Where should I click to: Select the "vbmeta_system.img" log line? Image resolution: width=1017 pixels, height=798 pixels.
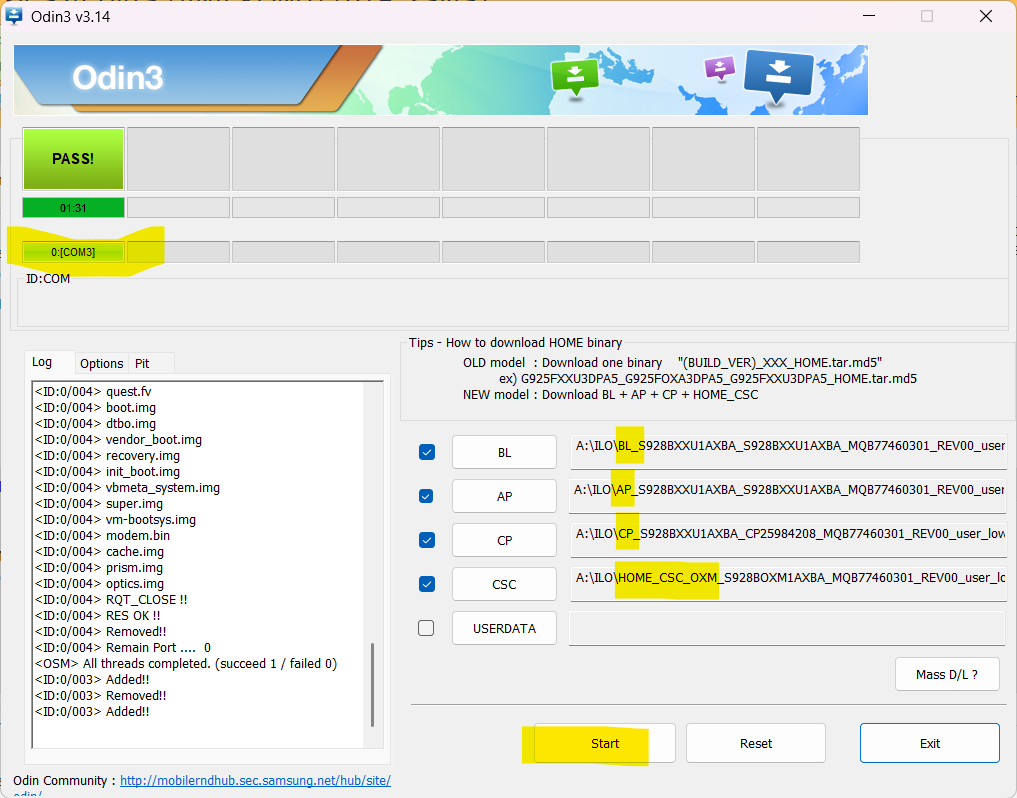point(127,488)
